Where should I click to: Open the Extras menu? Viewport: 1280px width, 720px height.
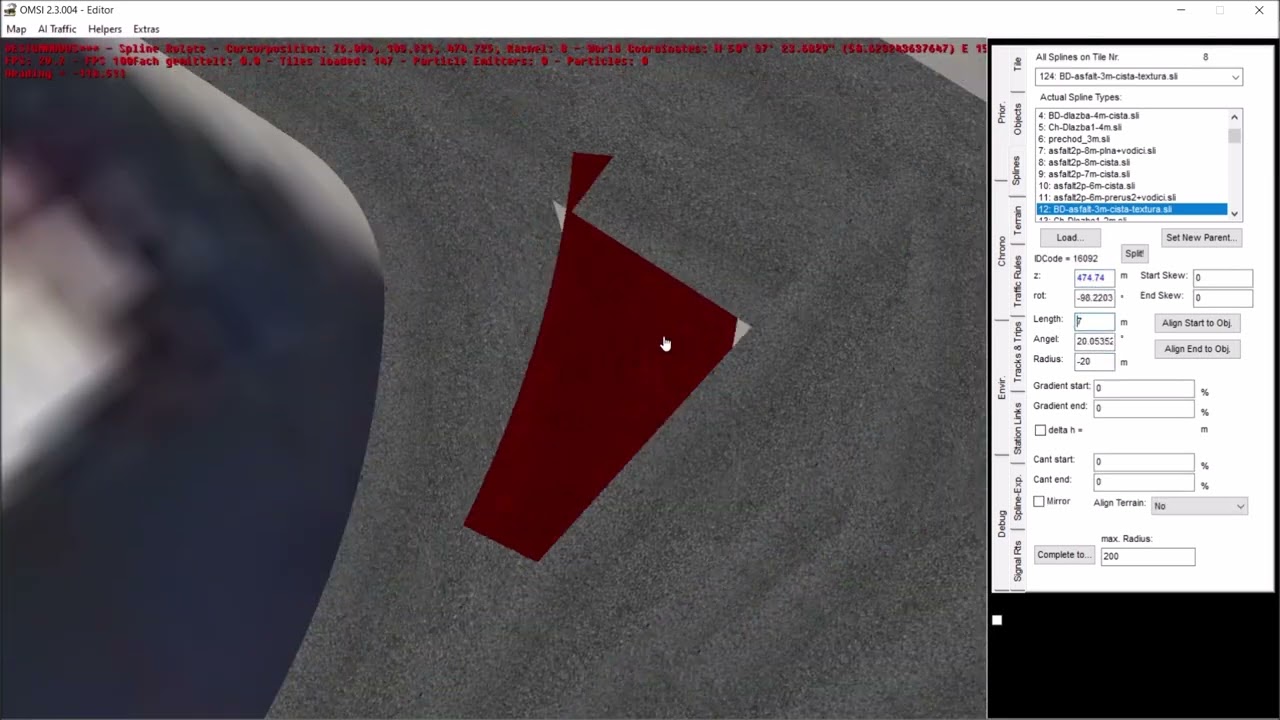(146, 29)
